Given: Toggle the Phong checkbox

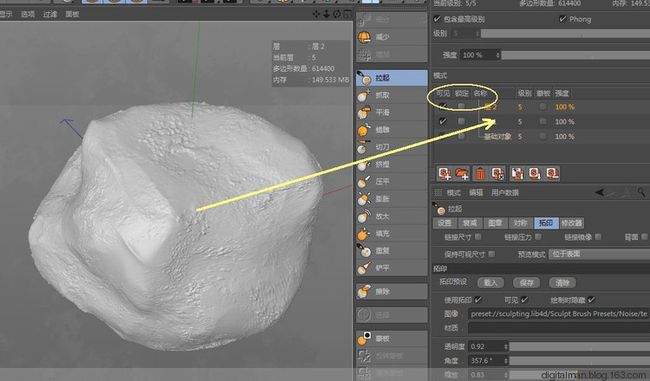Looking at the screenshot, I should click(563, 19).
